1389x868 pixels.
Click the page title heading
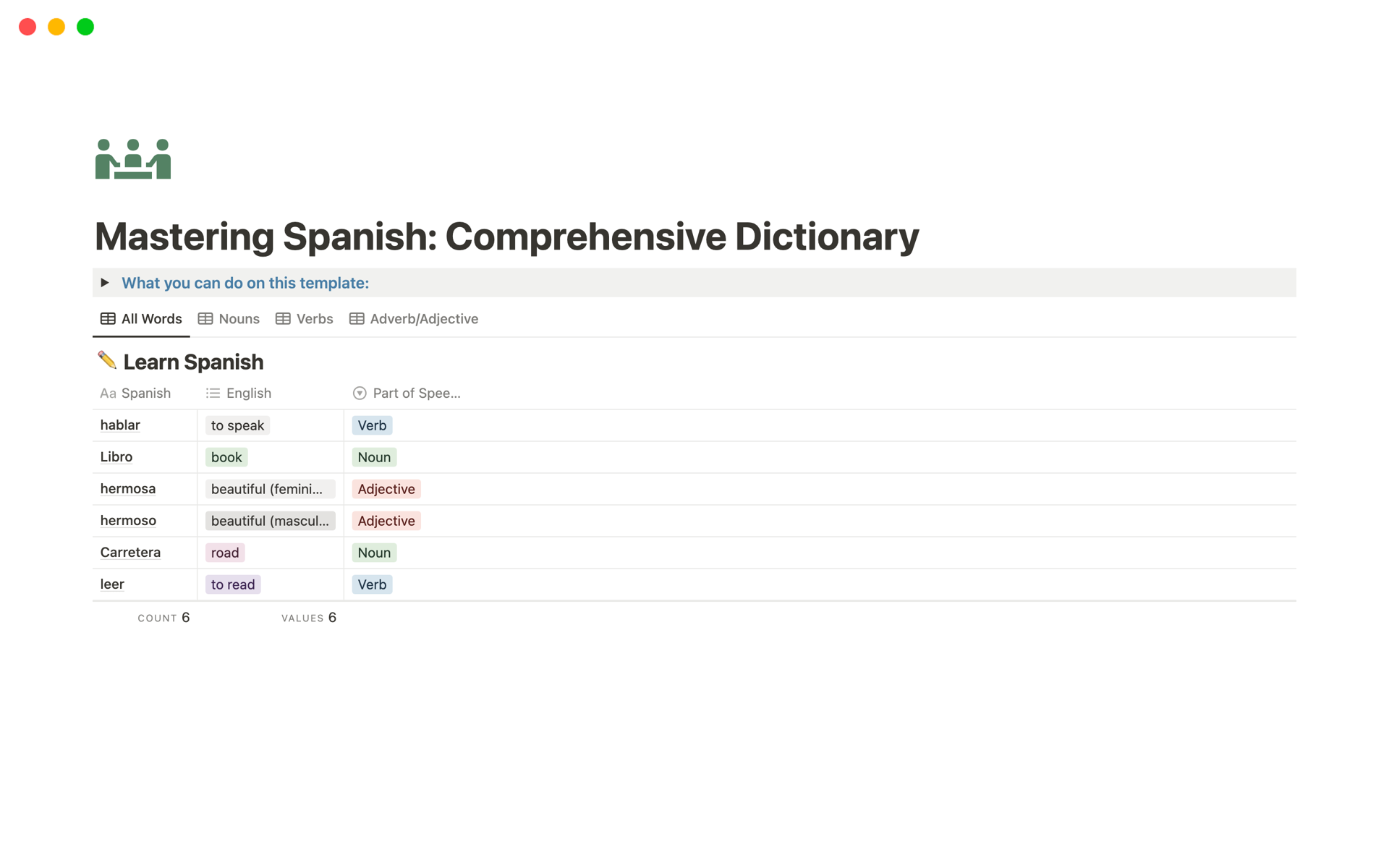(x=506, y=237)
